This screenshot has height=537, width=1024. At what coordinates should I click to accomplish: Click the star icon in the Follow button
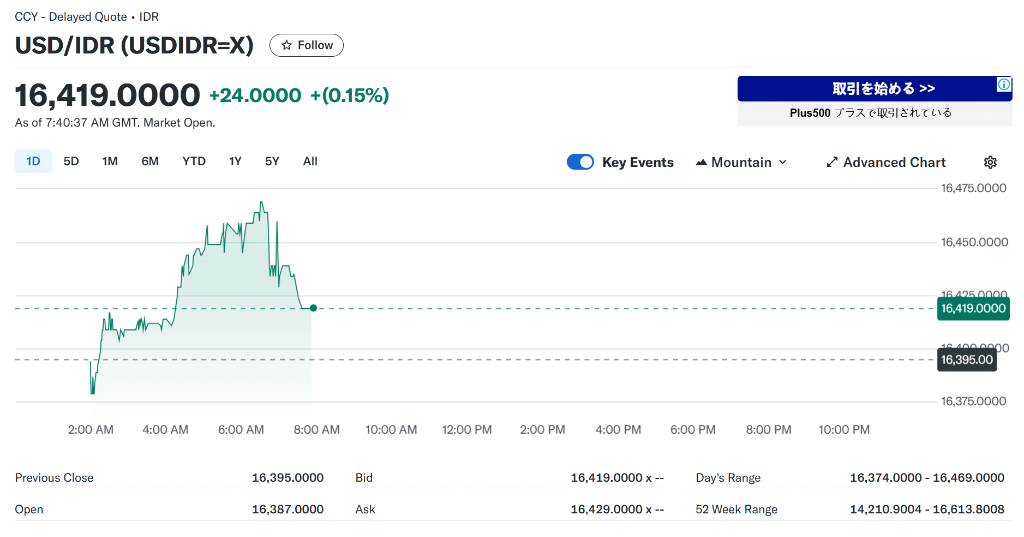pos(286,45)
